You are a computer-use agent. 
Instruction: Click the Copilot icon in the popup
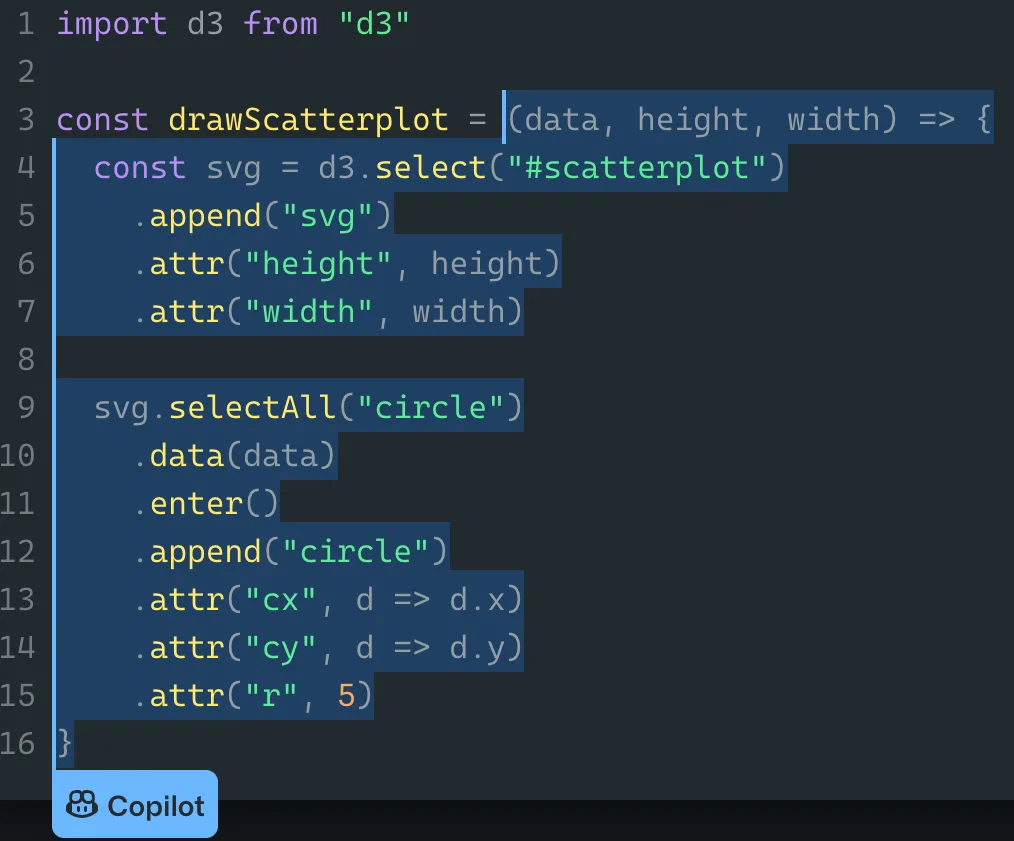click(82, 805)
